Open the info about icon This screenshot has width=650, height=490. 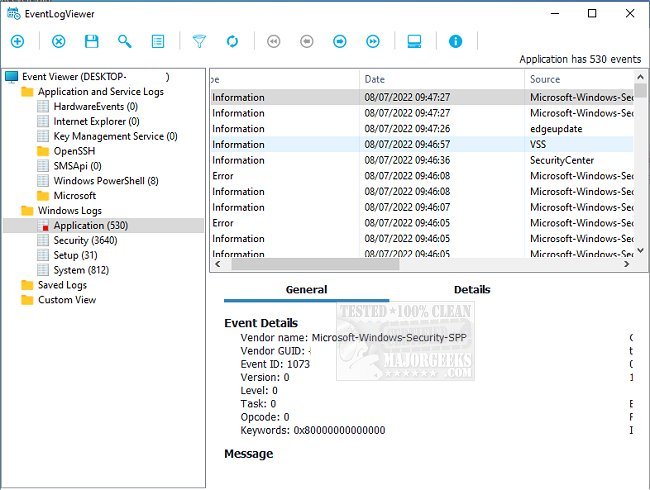456,41
